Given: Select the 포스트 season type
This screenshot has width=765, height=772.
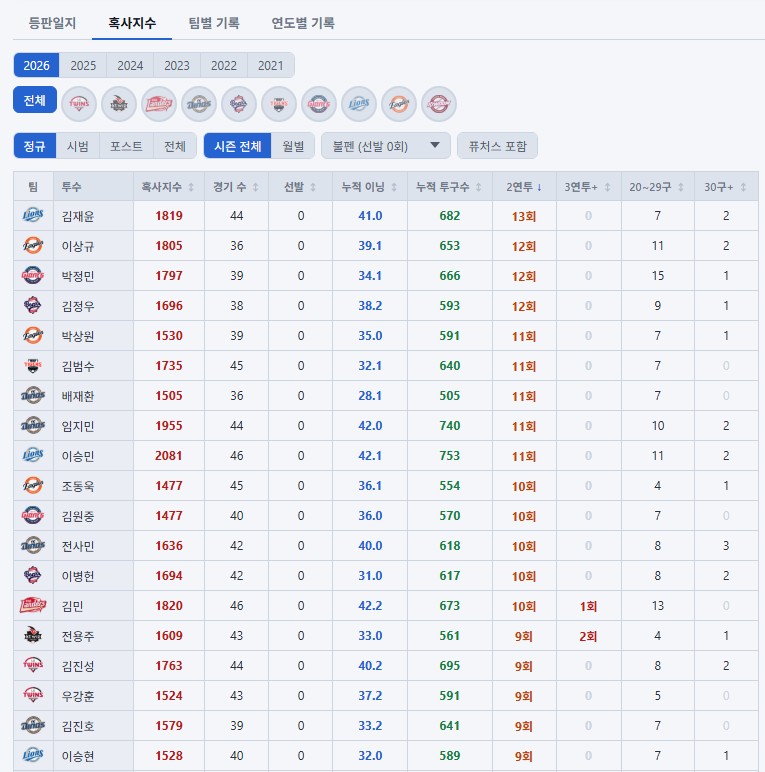Looking at the screenshot, I should 126,146.
